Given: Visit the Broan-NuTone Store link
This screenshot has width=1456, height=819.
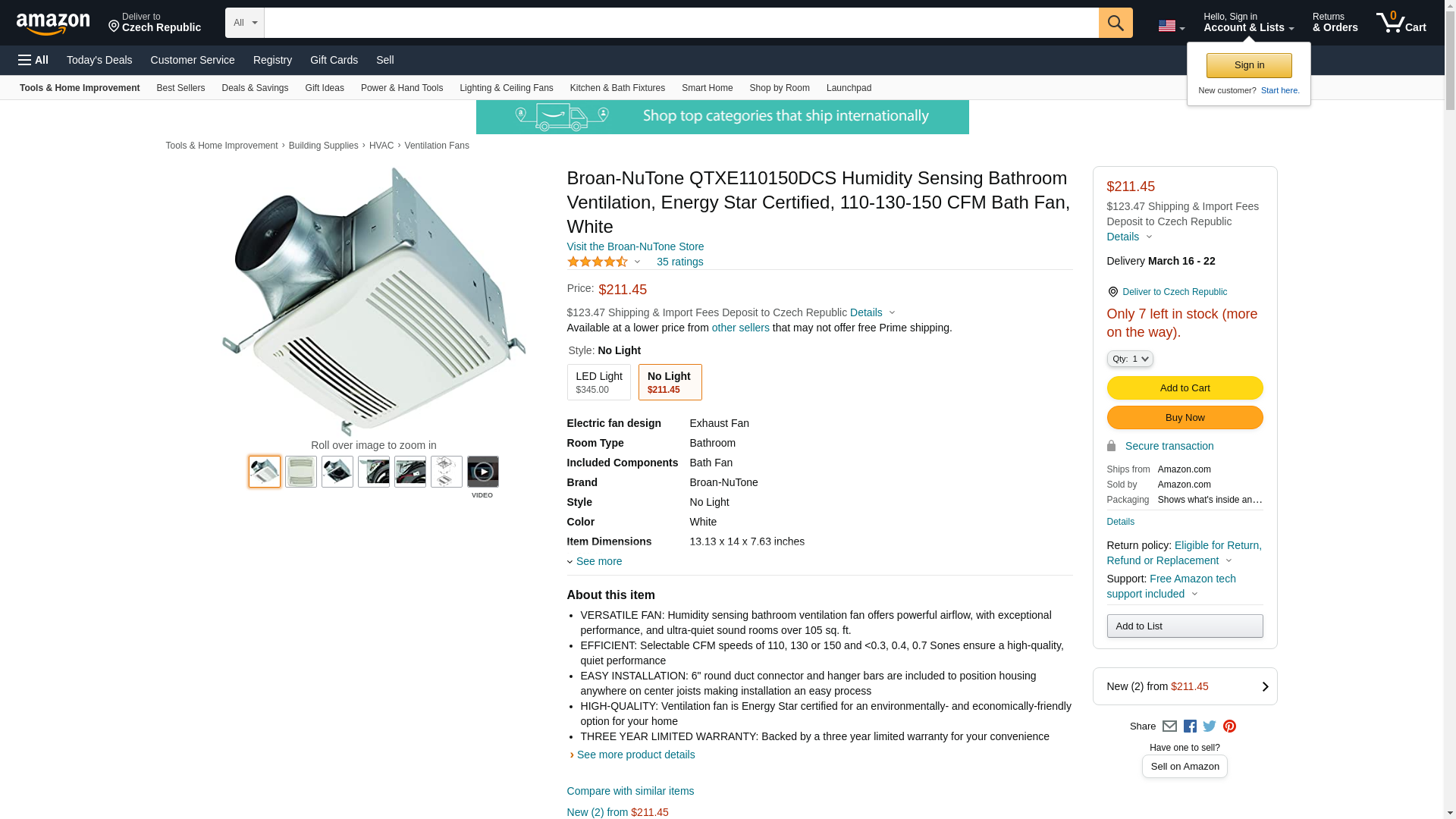Looking at the screenshot, I should click(x=635, y=246).
